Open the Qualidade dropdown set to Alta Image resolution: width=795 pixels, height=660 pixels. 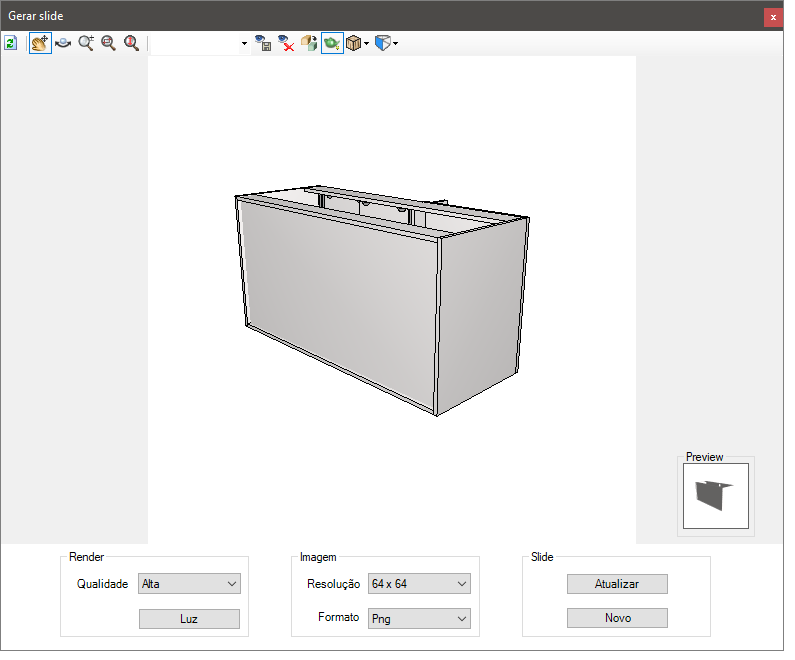[189, 583]
